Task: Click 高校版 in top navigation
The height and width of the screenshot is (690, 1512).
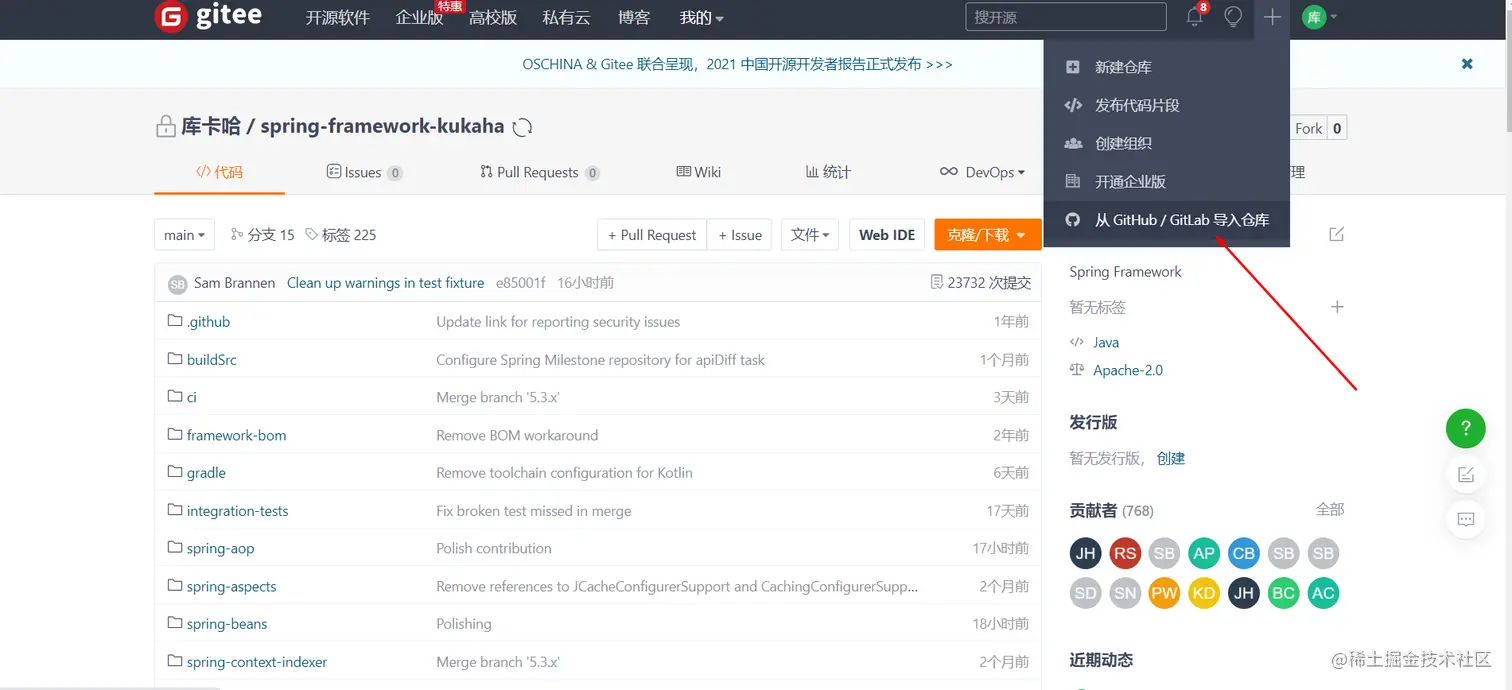Action: (x=493, y=17)
